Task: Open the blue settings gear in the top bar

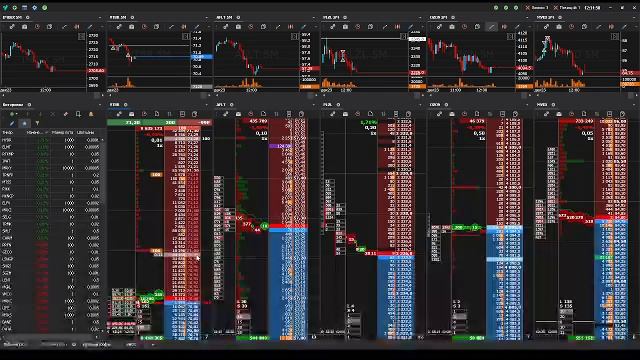Action: (34, 7)
